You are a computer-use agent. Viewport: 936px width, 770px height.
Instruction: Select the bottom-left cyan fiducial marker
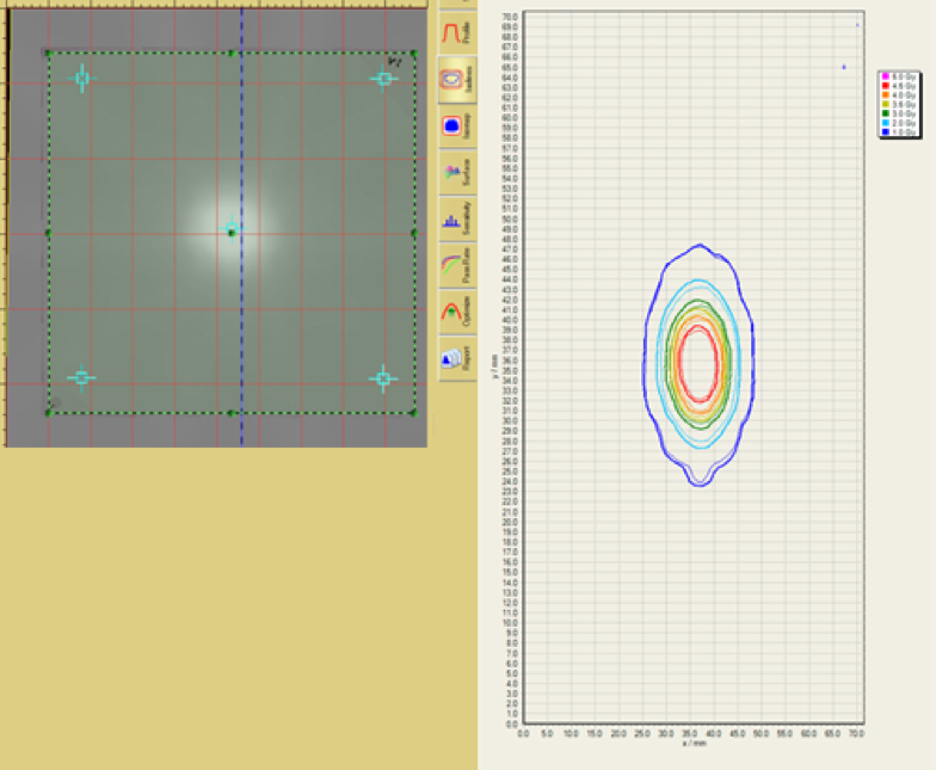[82, 378]
